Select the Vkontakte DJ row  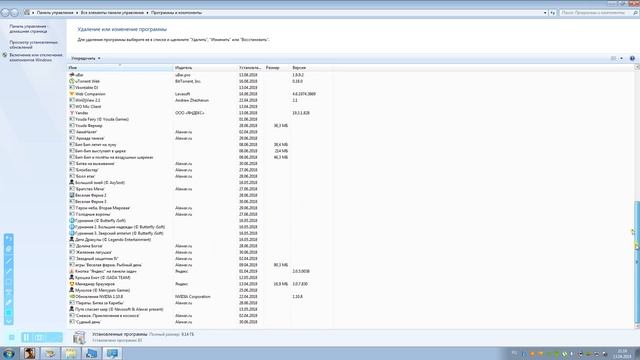200,88
